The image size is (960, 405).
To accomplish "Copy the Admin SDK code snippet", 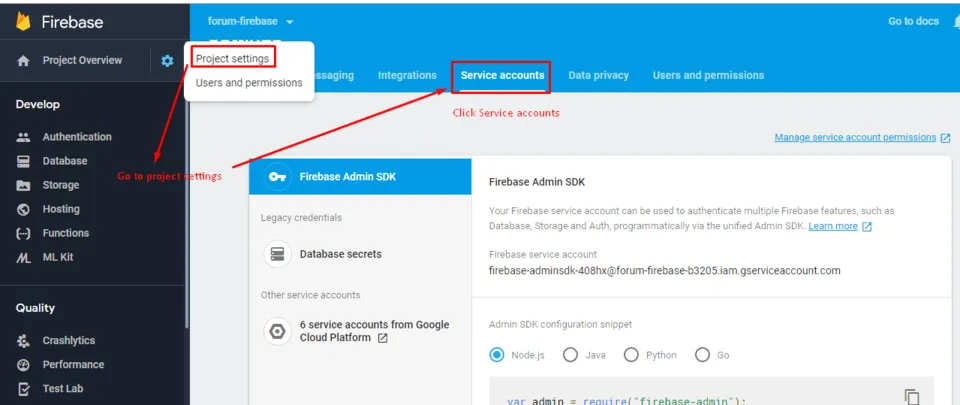I will (x=912, y=396).
